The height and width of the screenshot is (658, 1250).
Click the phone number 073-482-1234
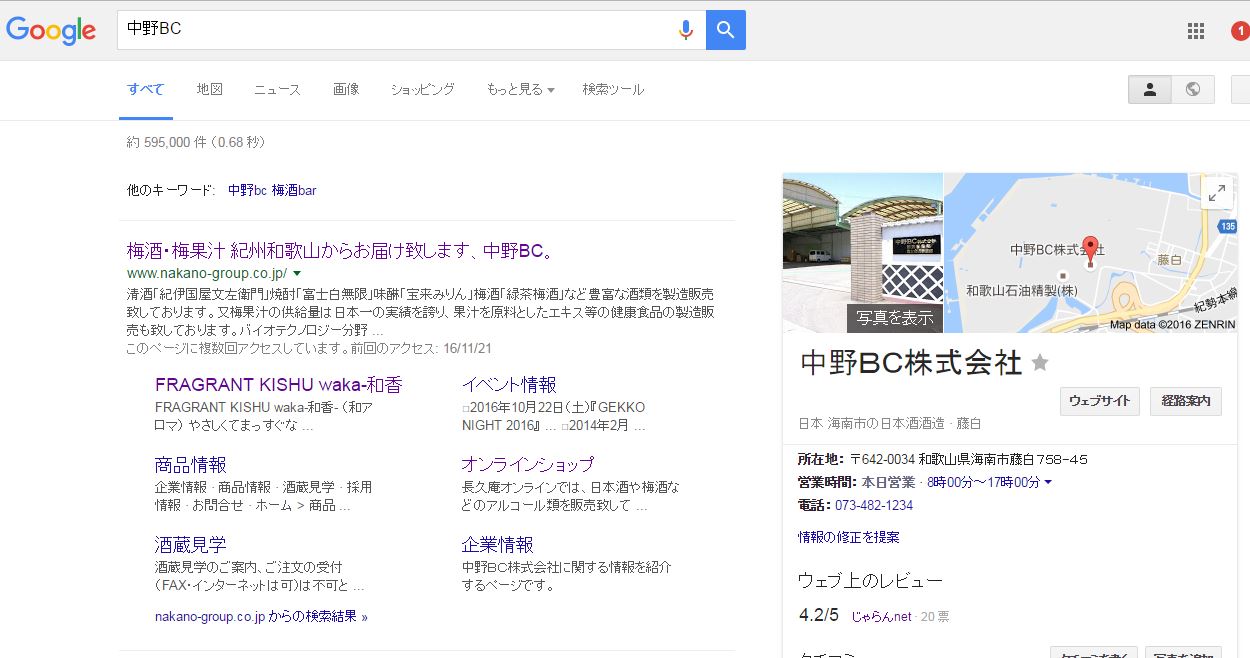tap(874, 506)
